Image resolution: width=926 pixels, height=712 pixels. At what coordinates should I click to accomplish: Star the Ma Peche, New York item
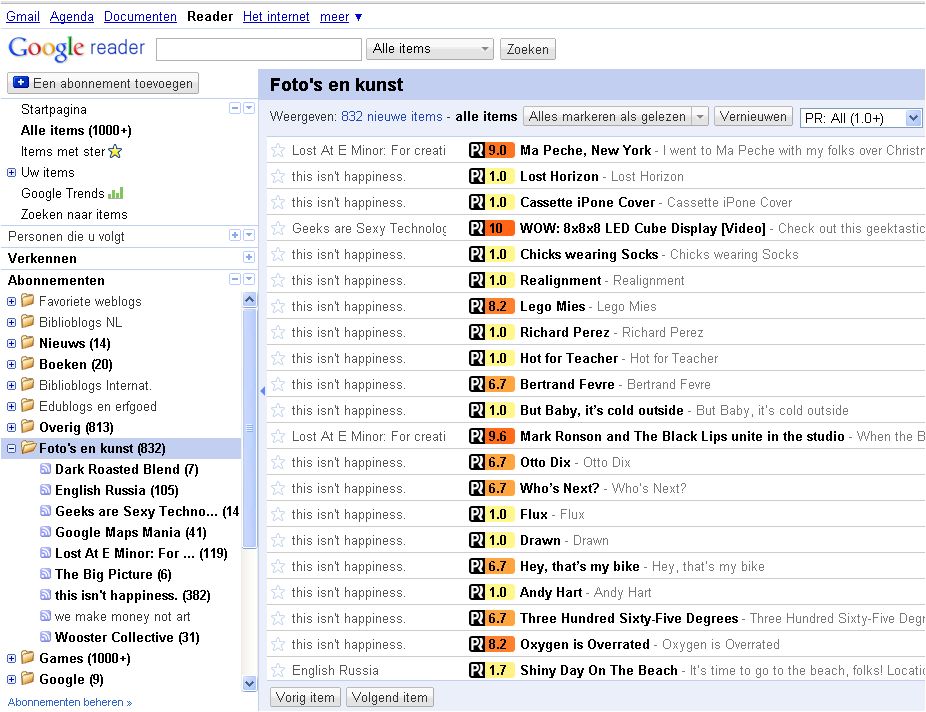pyautogui.click(x=278, y=150)
